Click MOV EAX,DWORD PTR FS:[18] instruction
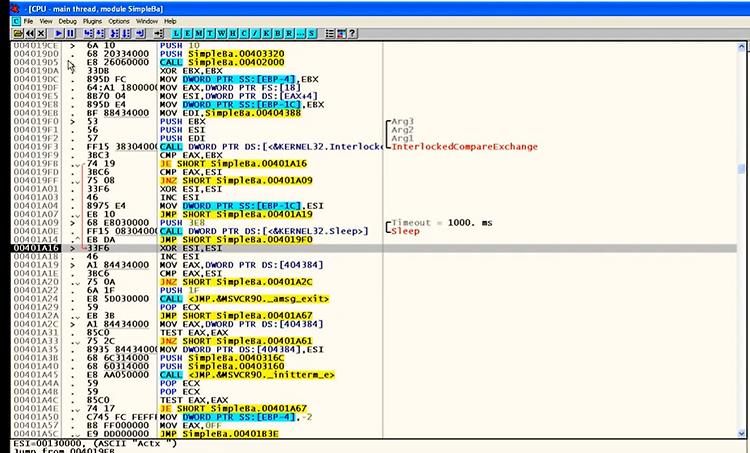This screenshot has height=453, width=750. [x=231, y=88]
